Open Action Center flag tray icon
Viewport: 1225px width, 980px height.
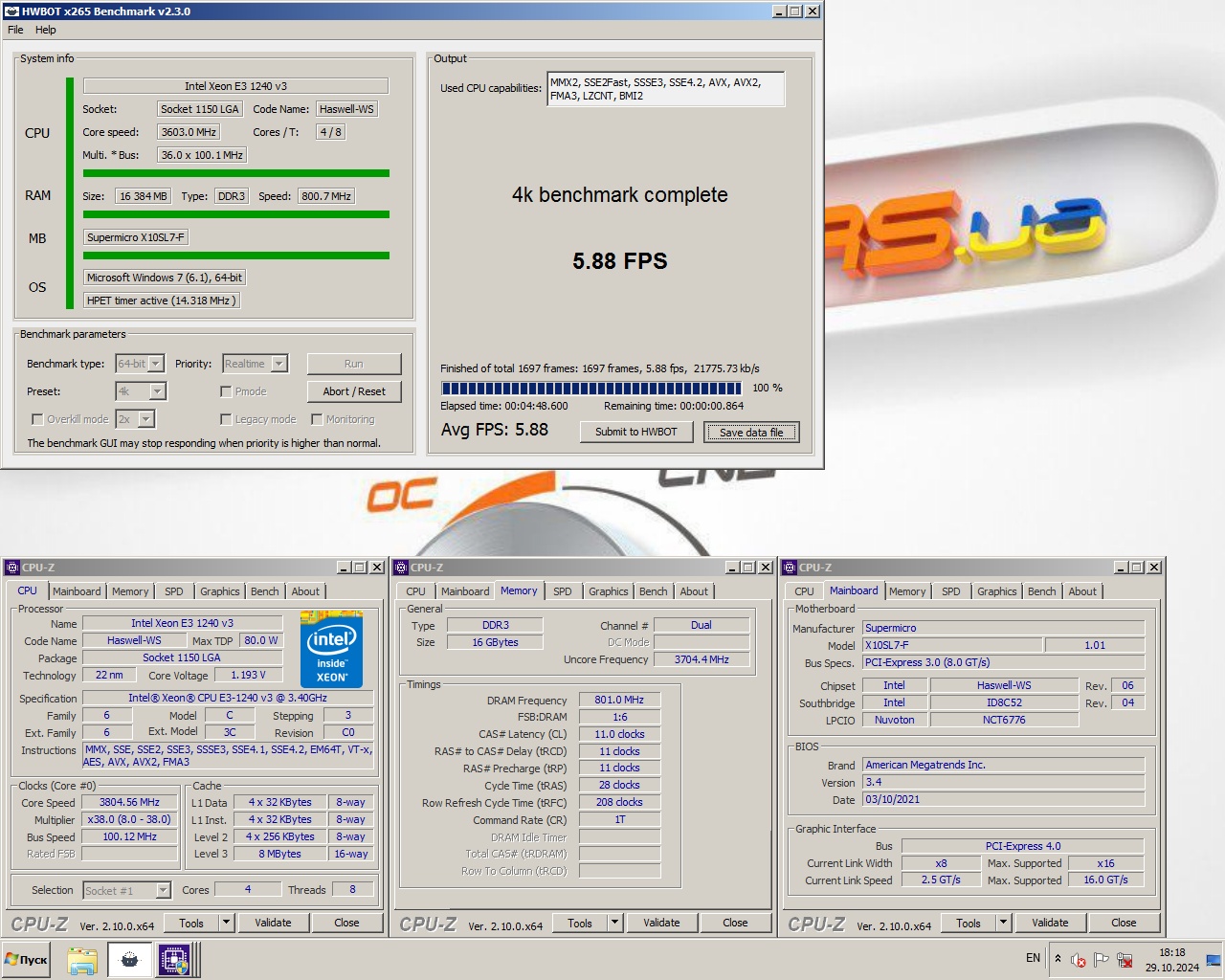click(x=1101, y=959)
